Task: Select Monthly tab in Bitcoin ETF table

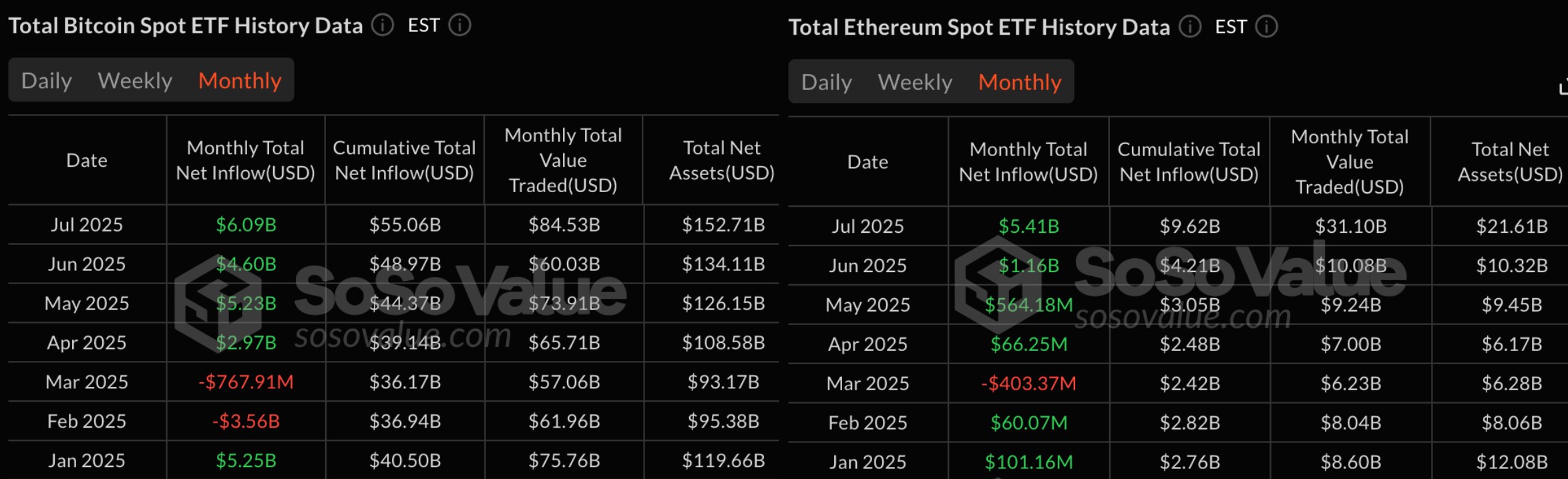Action: tap(240, 81)
